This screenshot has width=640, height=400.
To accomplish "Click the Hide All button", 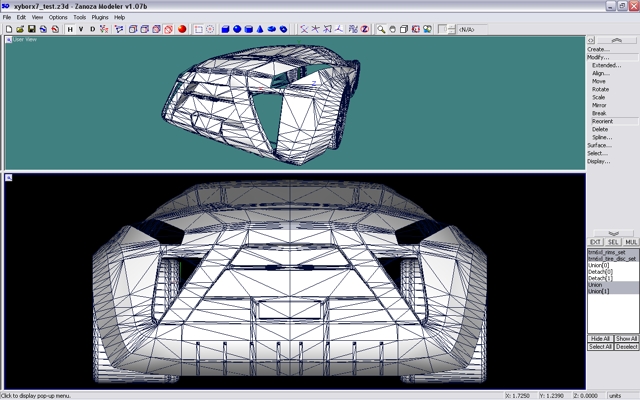I will pyautogui.click(x=599, y=339).
